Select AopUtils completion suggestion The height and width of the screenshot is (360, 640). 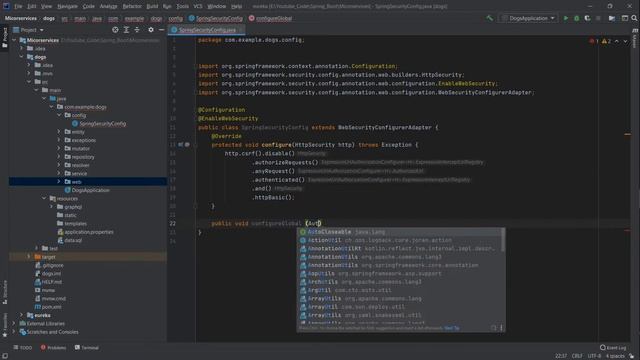click(x=400, y=273)
